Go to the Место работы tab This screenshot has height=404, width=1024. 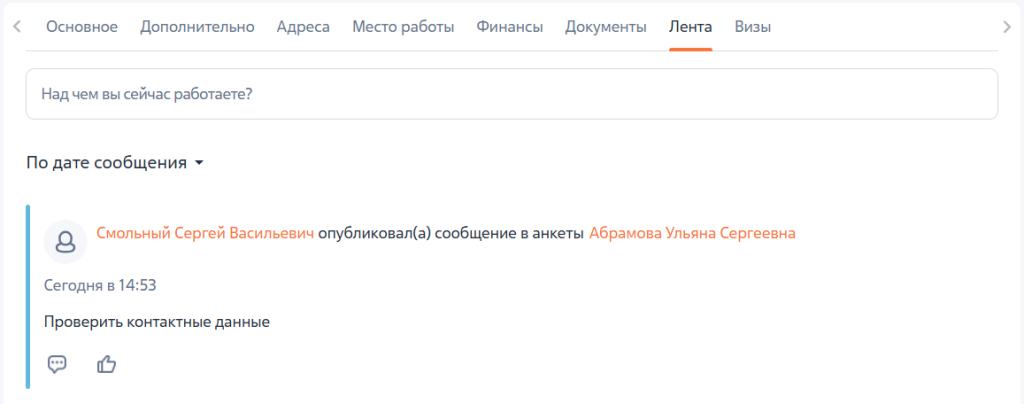click(x=403, y=27)
